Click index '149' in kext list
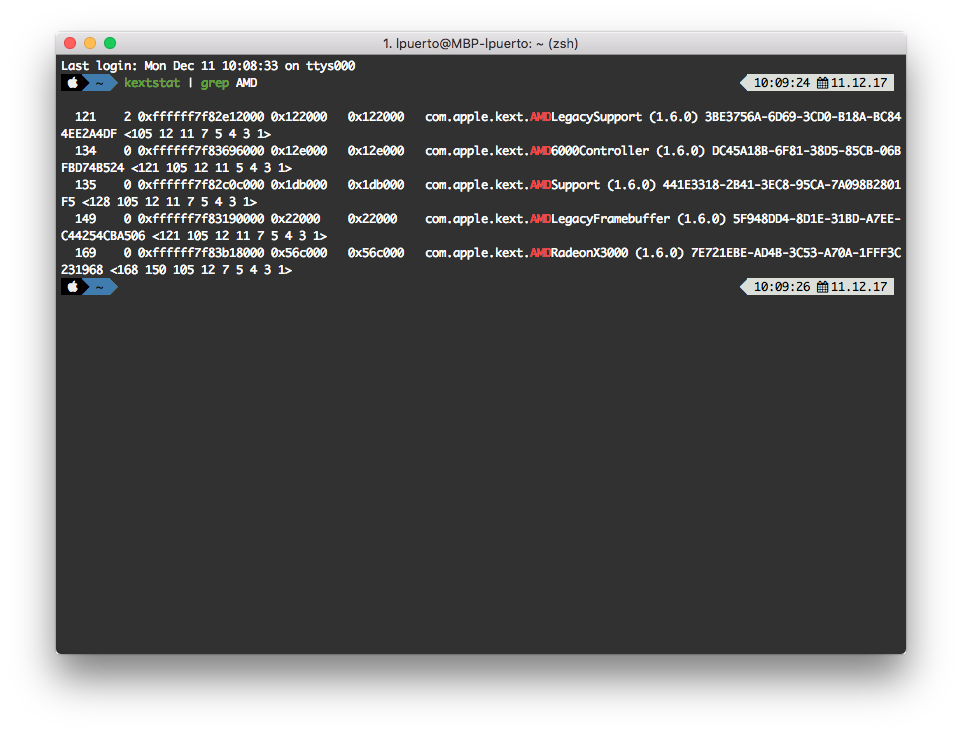This screenshot has height=734, width=962. tap(85, 218)
